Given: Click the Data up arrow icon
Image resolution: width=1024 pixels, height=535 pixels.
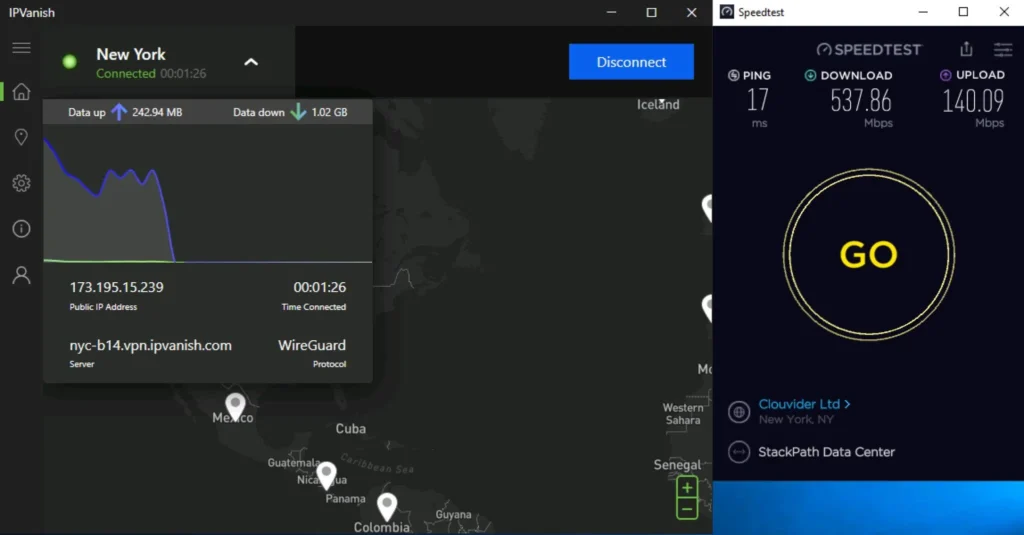Looking at the screenshot, I should (119, 112).
